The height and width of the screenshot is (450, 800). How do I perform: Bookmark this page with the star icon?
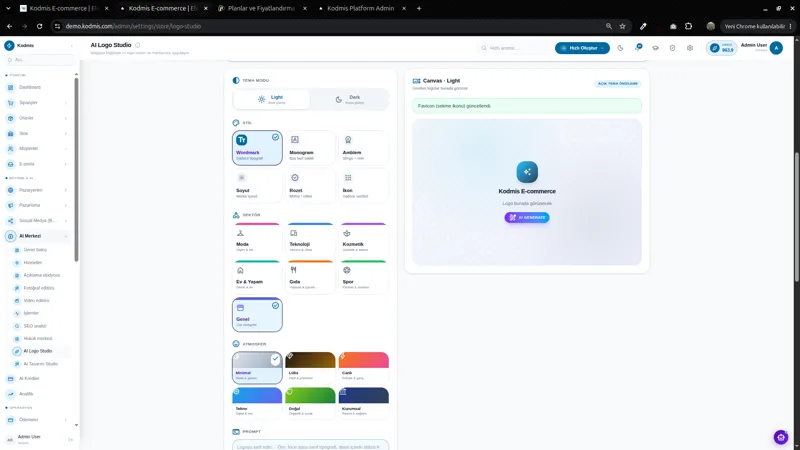pyautogui.click(x=622, y=26)
